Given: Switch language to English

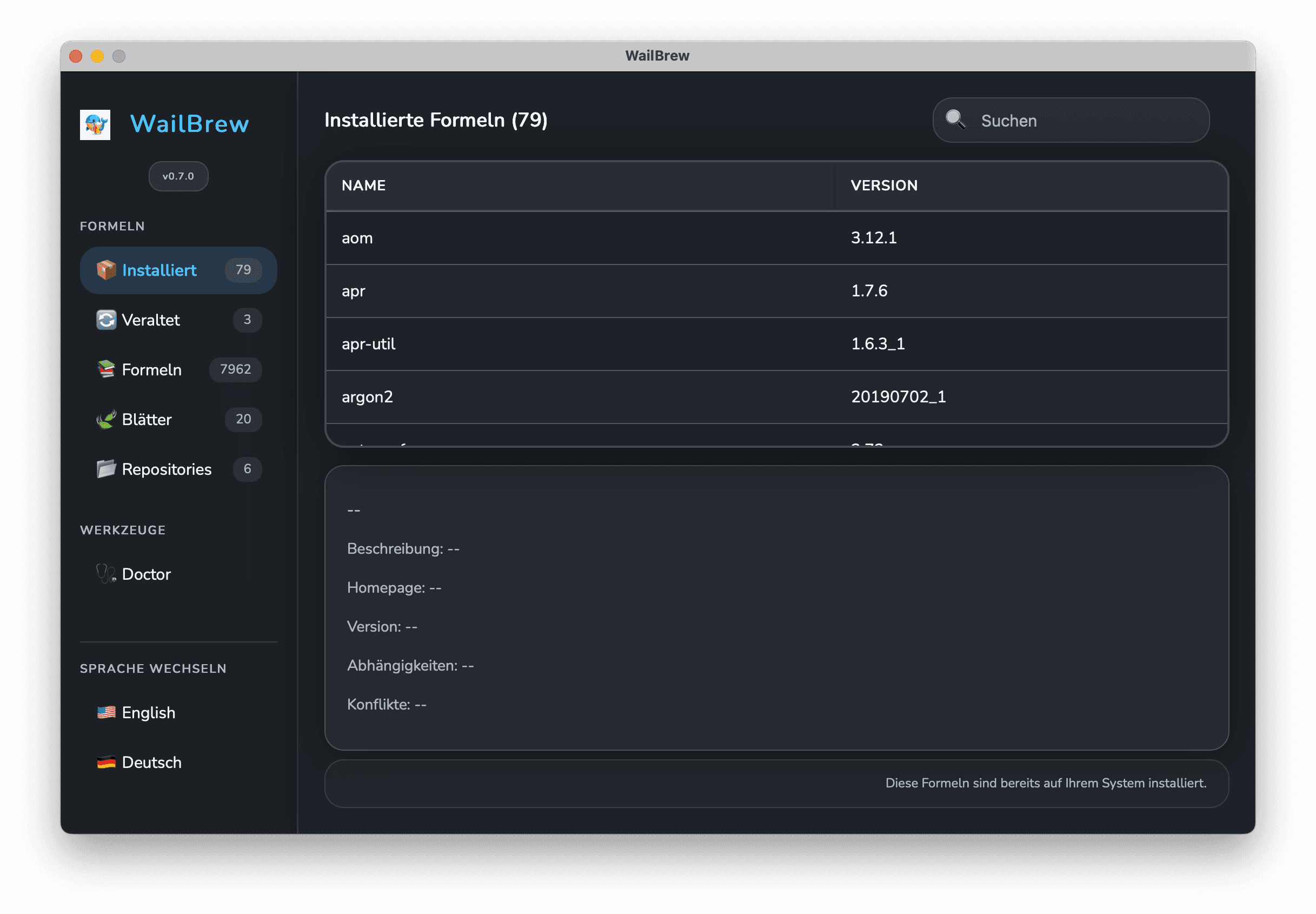Looking at the screenshot, I should point(178,712).
